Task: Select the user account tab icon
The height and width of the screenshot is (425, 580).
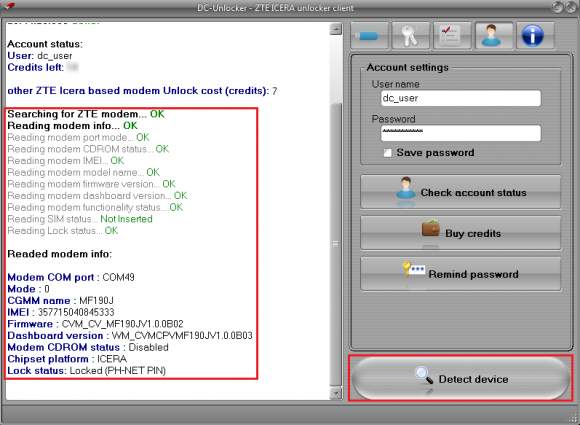Action: (x=493, y=36)
